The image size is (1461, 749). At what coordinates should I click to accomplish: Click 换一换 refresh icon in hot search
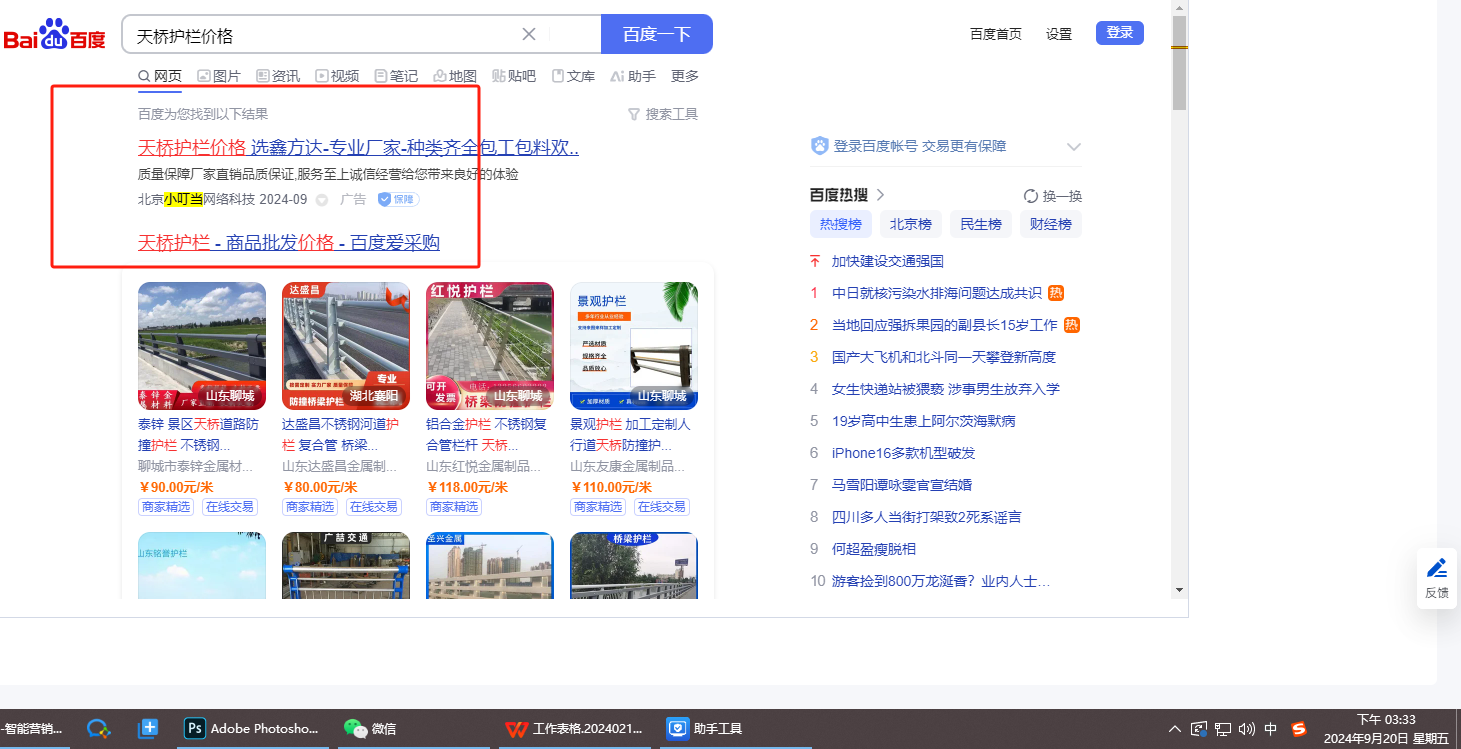pos(1031,196)
